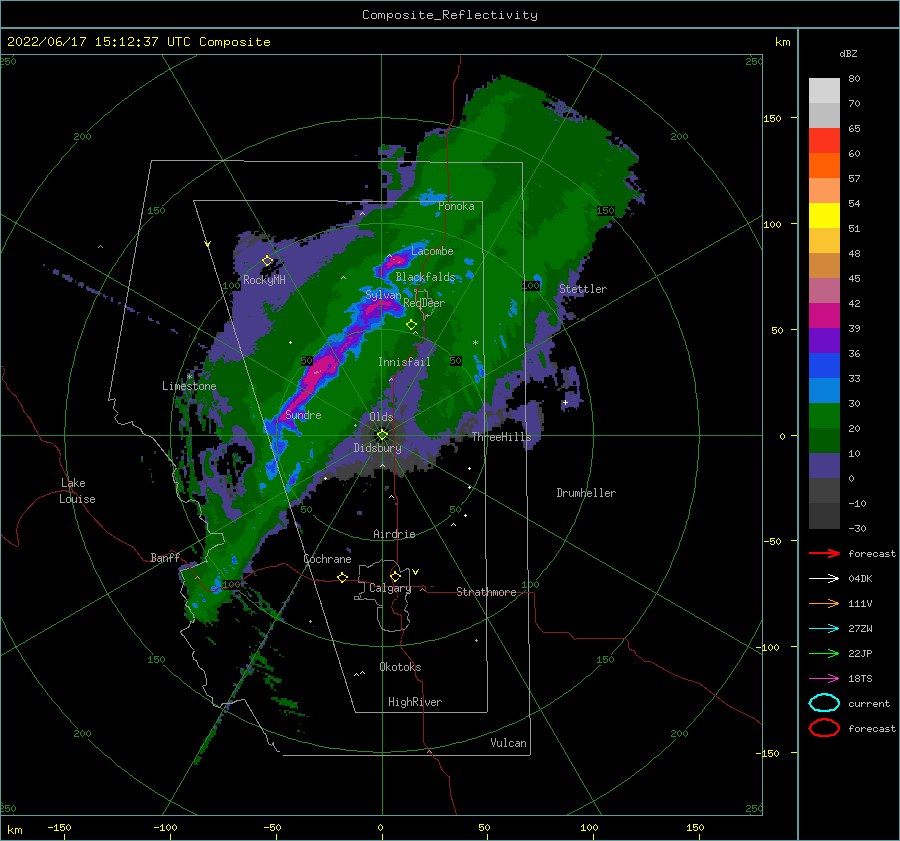Select the red 'forecast' ellipse legend icon
Screen dimensions: 900x841
824,728
